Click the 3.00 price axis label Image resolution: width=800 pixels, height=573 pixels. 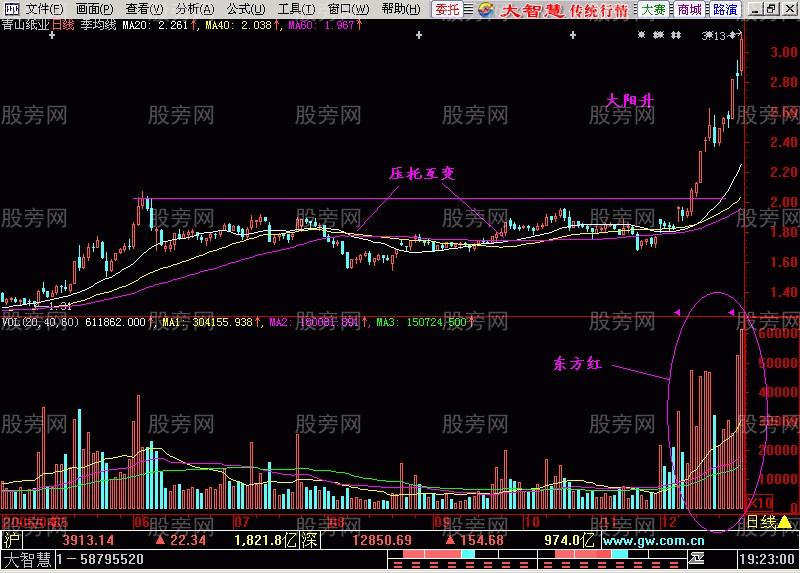(x=784, y=52)
